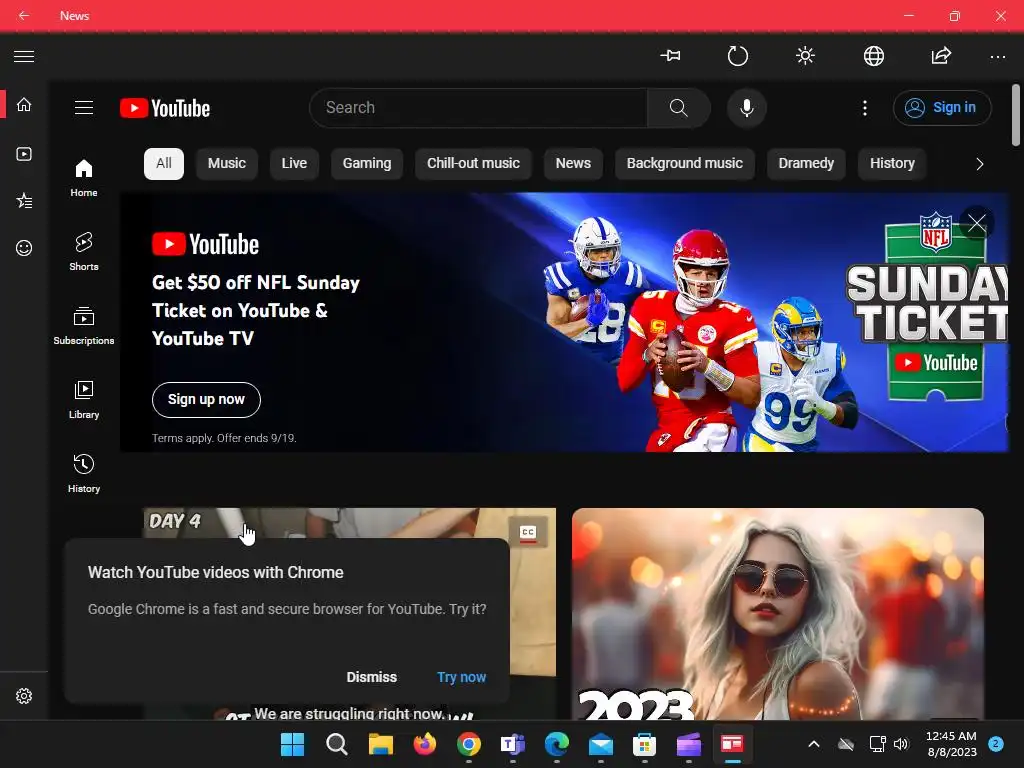This screenshot has width=1024, height=768.
Task: Open Home in YouTube sidebar
Action: click(x=84, y=178)
